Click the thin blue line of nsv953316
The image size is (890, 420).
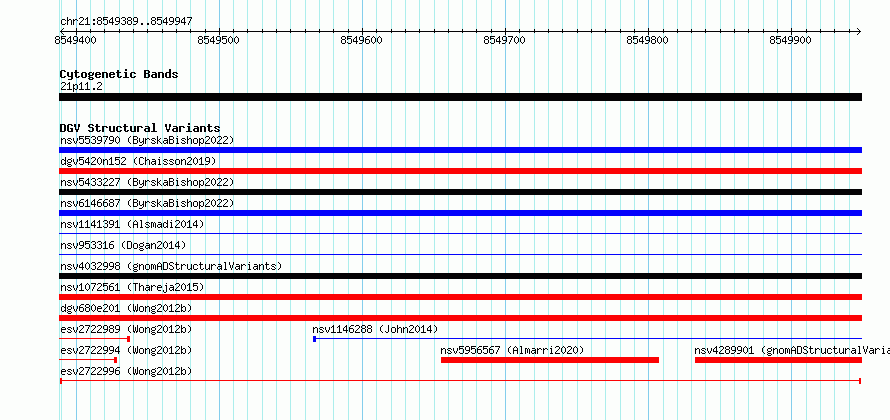460,254
